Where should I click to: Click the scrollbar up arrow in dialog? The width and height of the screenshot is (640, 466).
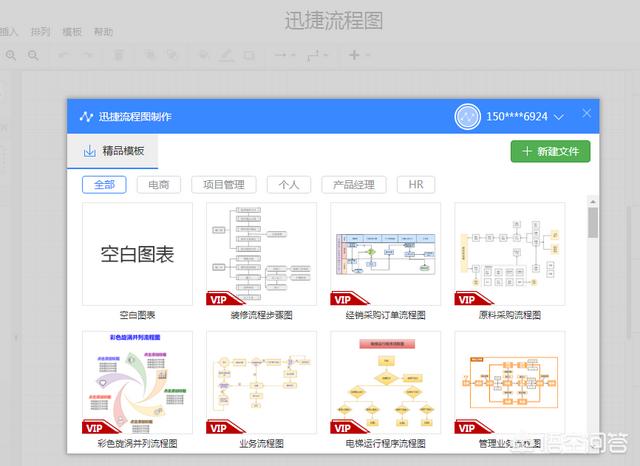click(x=593, y=202)
